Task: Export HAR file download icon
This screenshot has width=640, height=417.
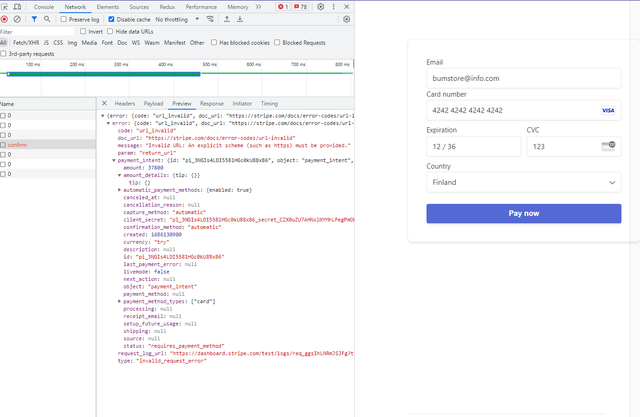Action: [240, 19]
